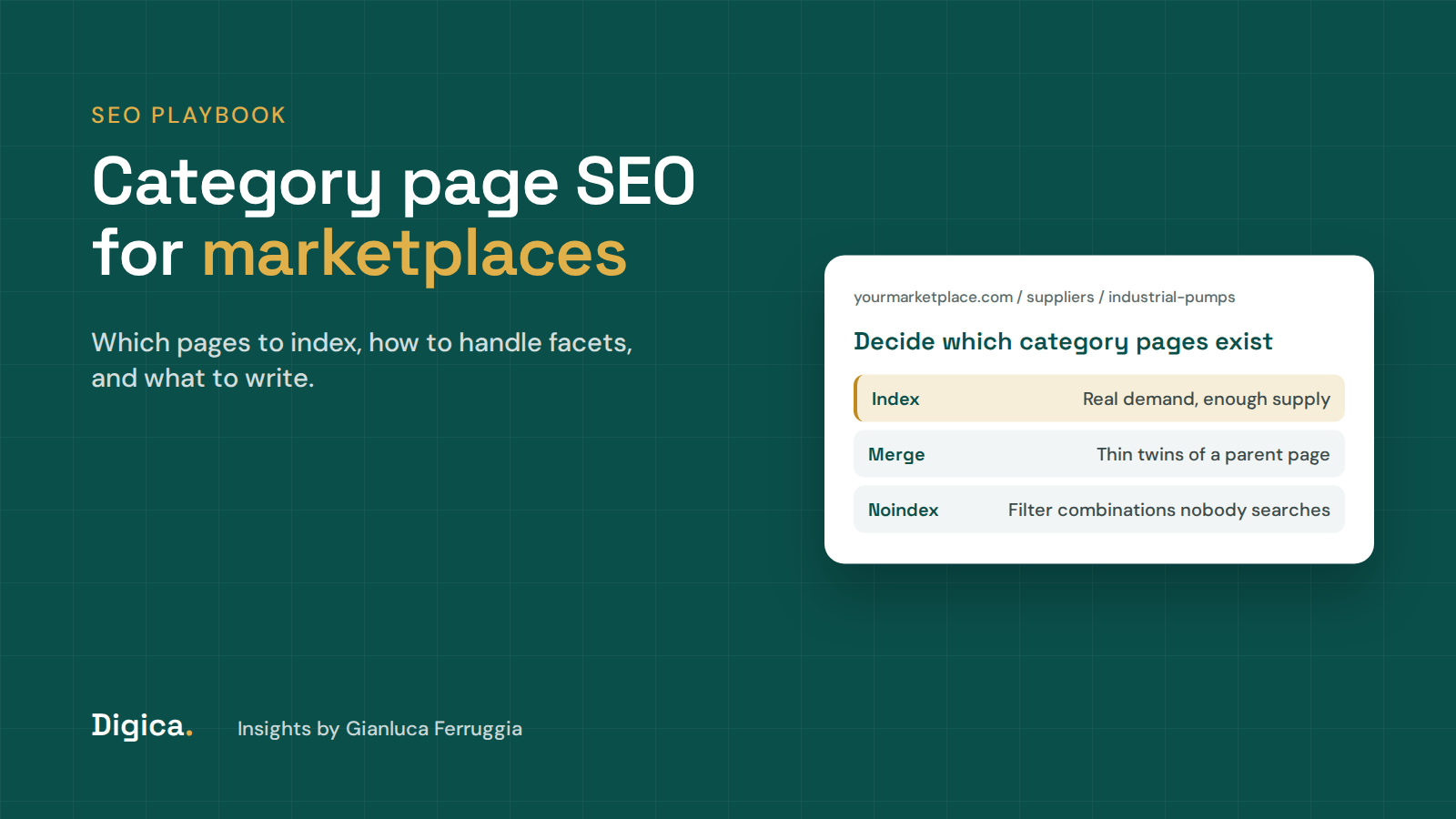Click the subtitle beginning 'Which pages to index'

tap(362, 360)
